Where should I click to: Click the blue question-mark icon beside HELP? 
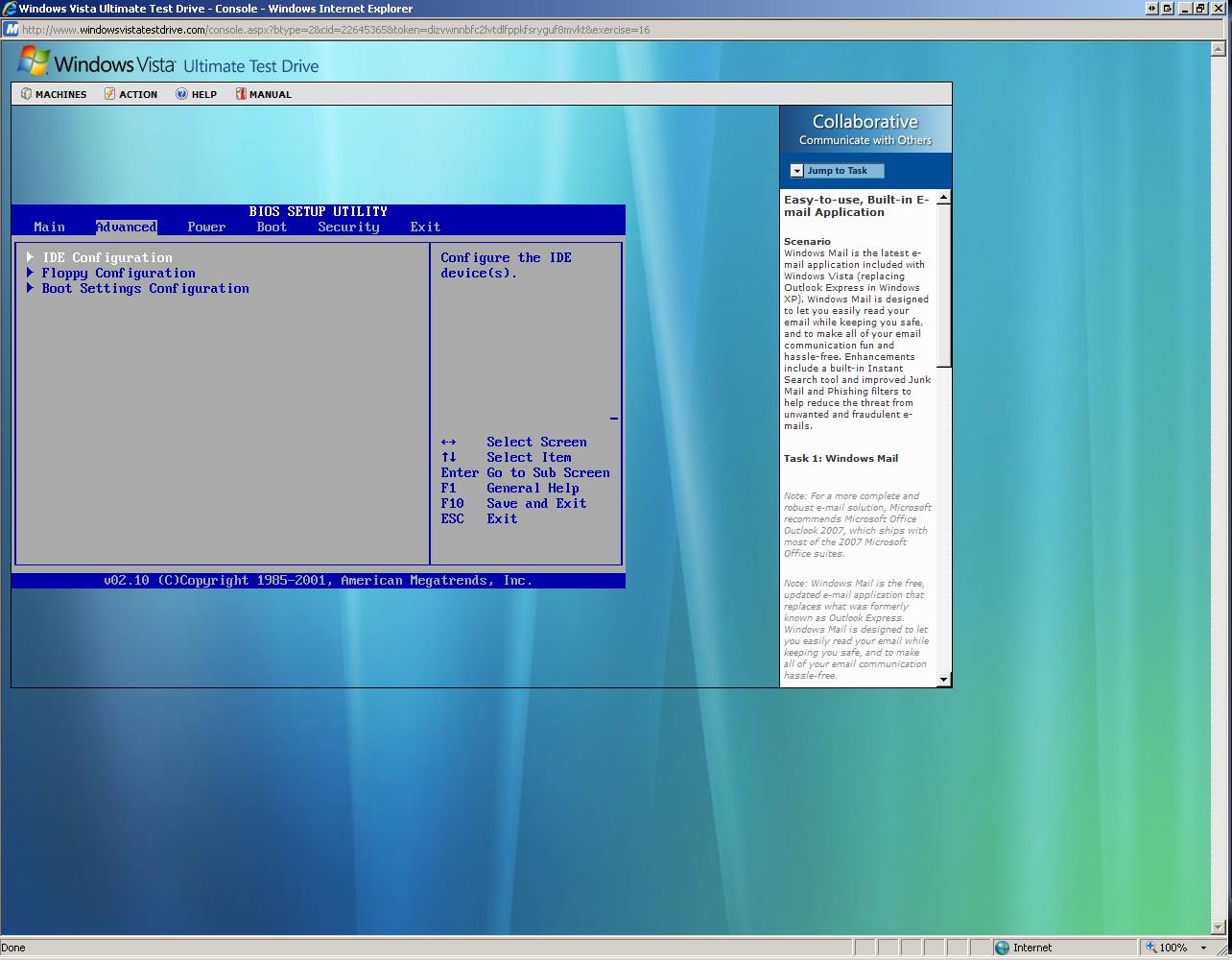coord(181,94)
